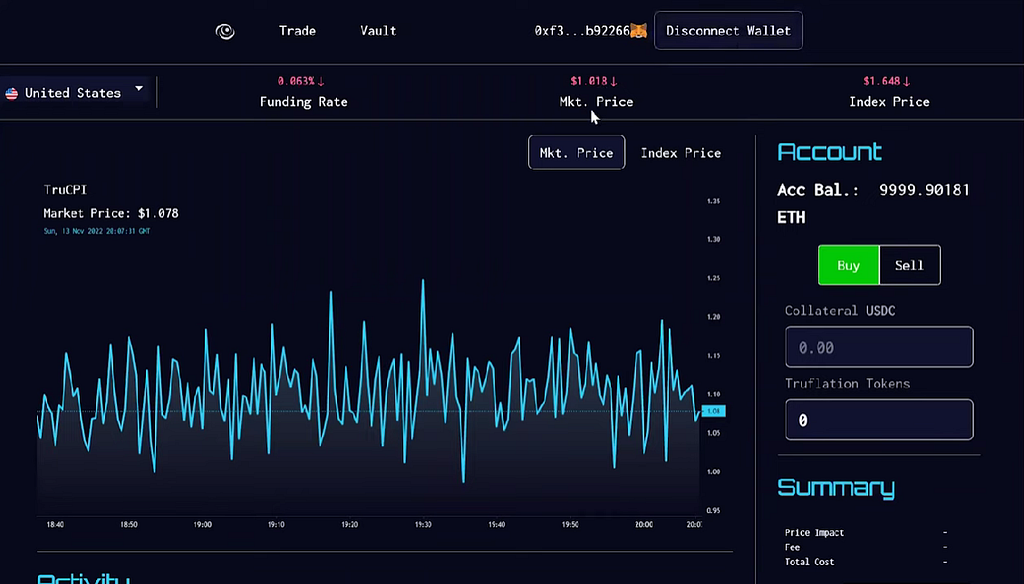Click the Funding Rate label
Screen dimensions: 1024x584
(x=304, y=102)
